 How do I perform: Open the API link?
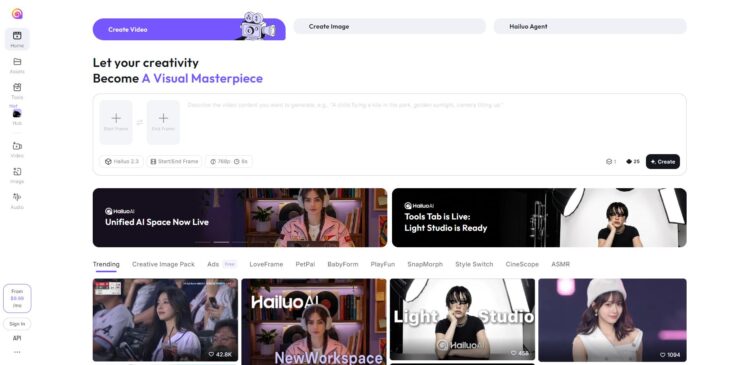[17, 338]
